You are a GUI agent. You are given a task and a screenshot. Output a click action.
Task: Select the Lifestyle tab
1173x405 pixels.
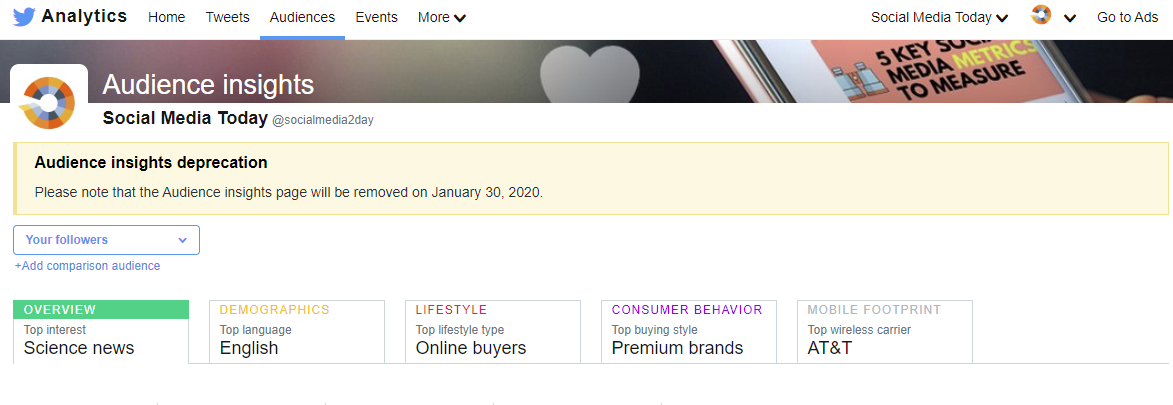pos(492,330)
